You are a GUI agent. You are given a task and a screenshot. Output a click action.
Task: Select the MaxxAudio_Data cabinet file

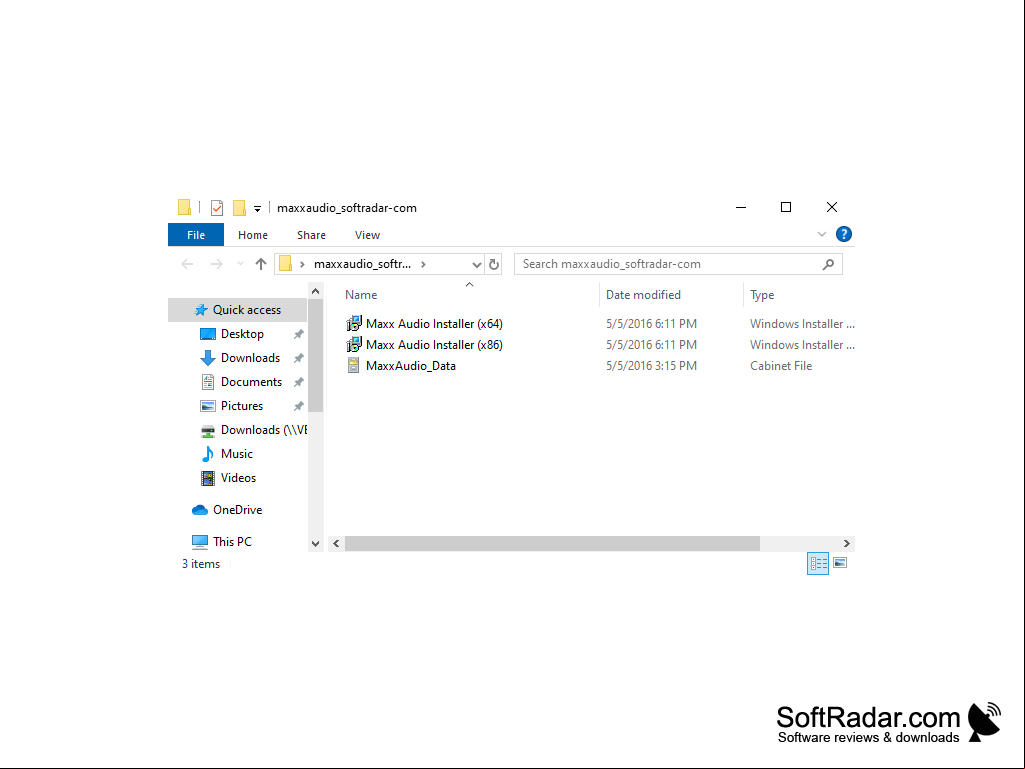pos(411,366)
